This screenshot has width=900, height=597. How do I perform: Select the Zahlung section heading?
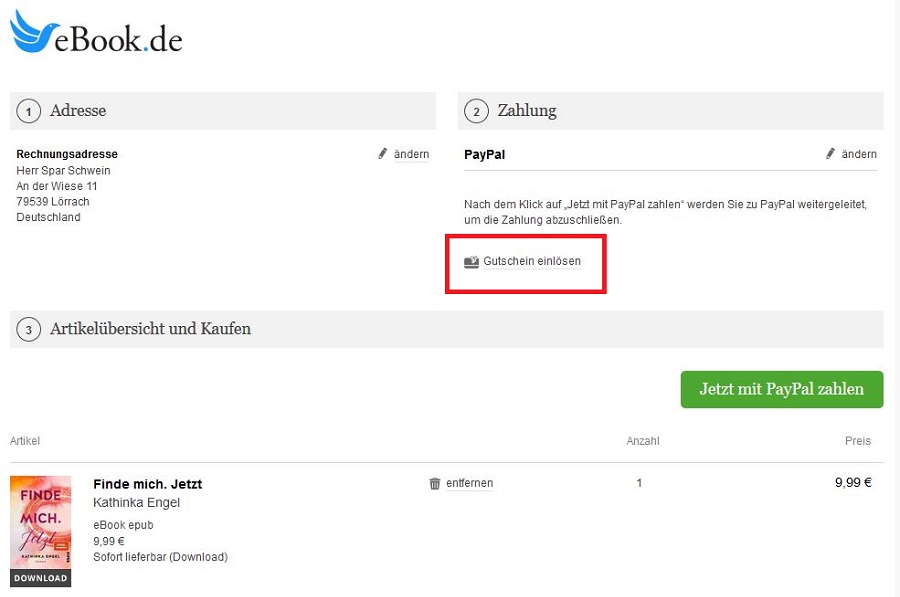[527, 110]
